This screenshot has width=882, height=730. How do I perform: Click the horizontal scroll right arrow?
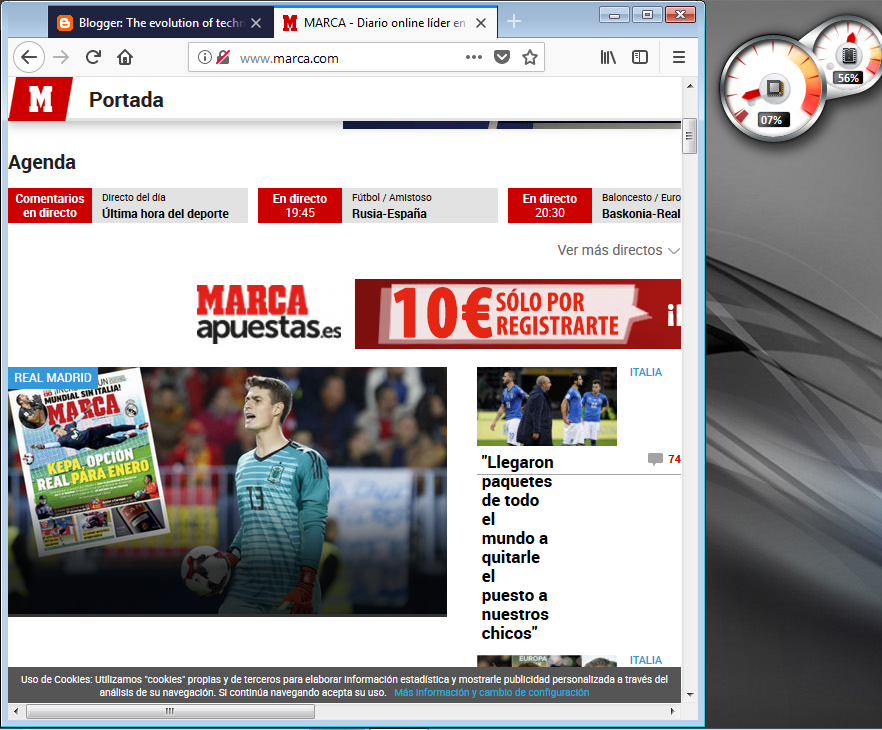click(673, 711)
